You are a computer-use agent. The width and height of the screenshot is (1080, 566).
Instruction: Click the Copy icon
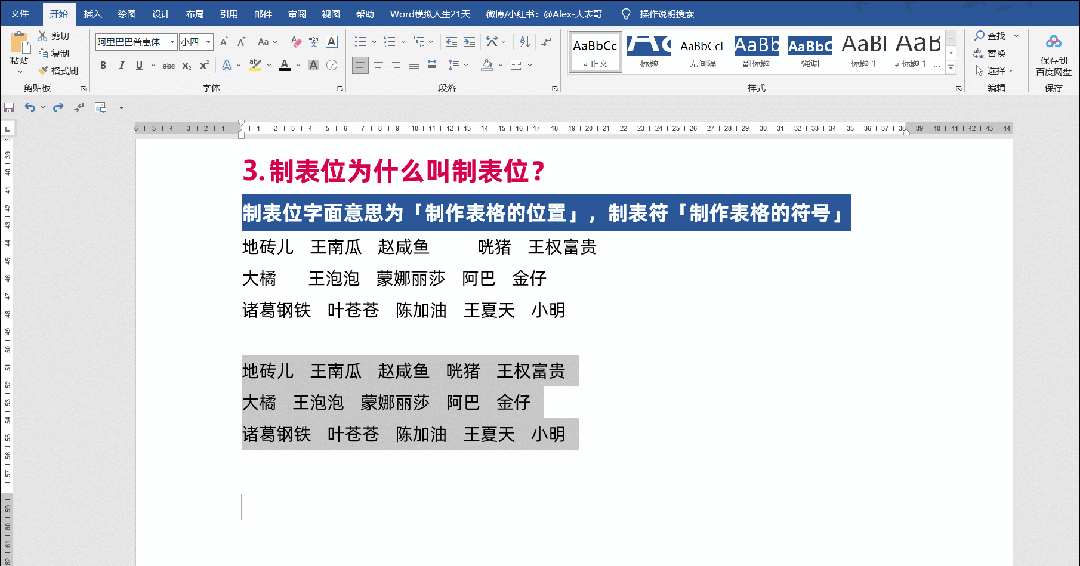(43, 53)
